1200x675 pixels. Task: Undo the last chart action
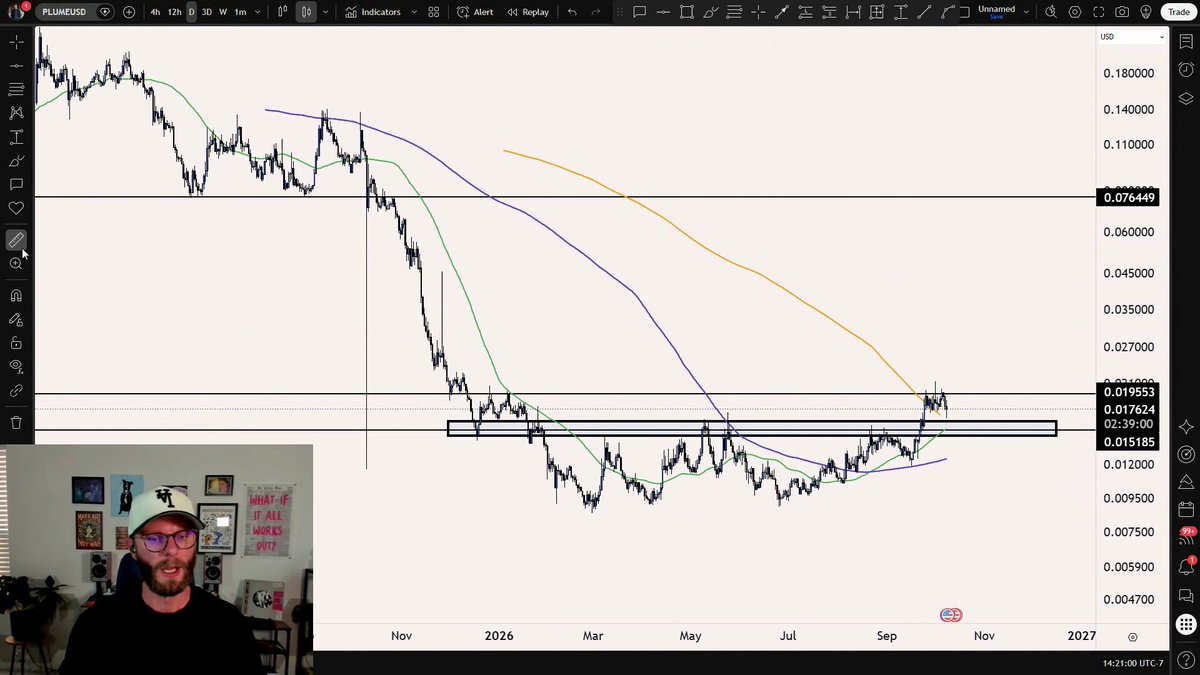572,12
